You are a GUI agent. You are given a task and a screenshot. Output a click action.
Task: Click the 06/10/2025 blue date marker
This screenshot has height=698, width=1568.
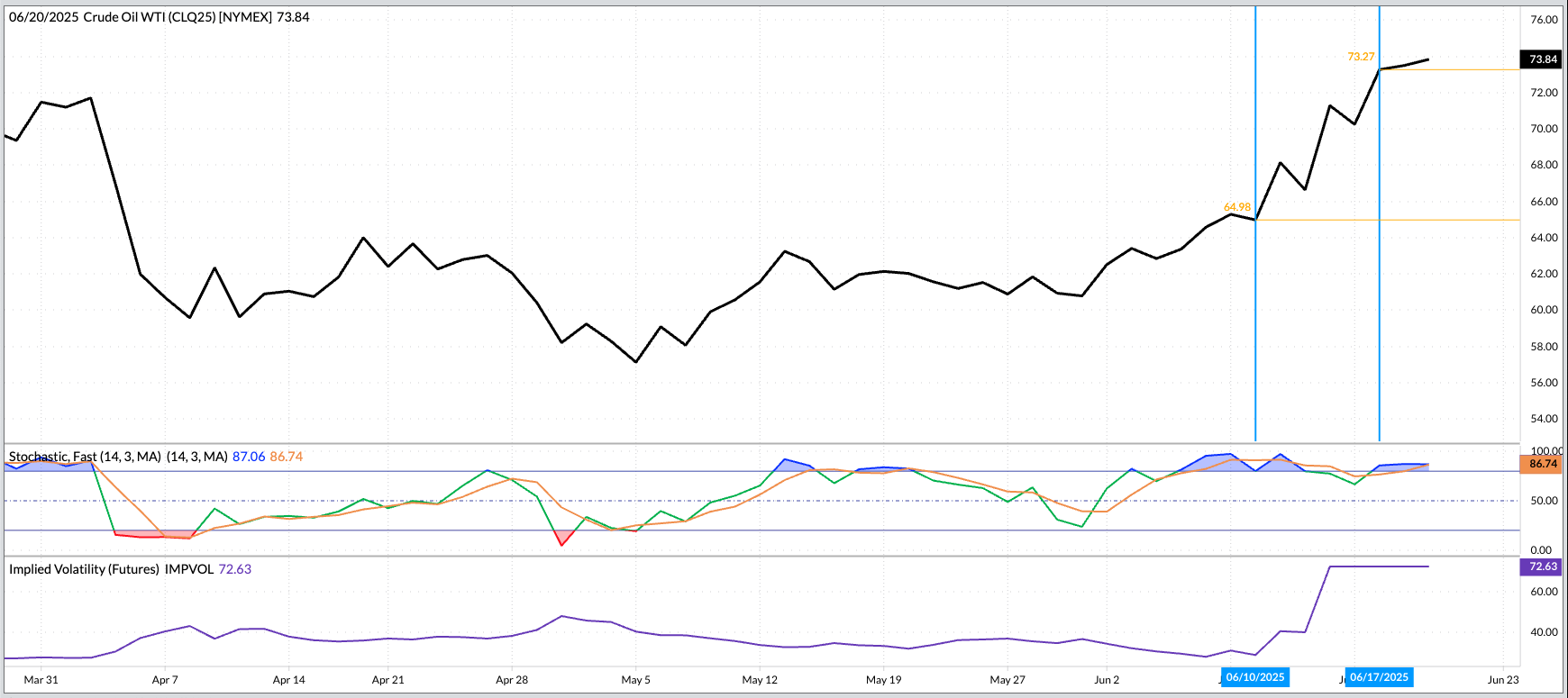pos(1254,677)
